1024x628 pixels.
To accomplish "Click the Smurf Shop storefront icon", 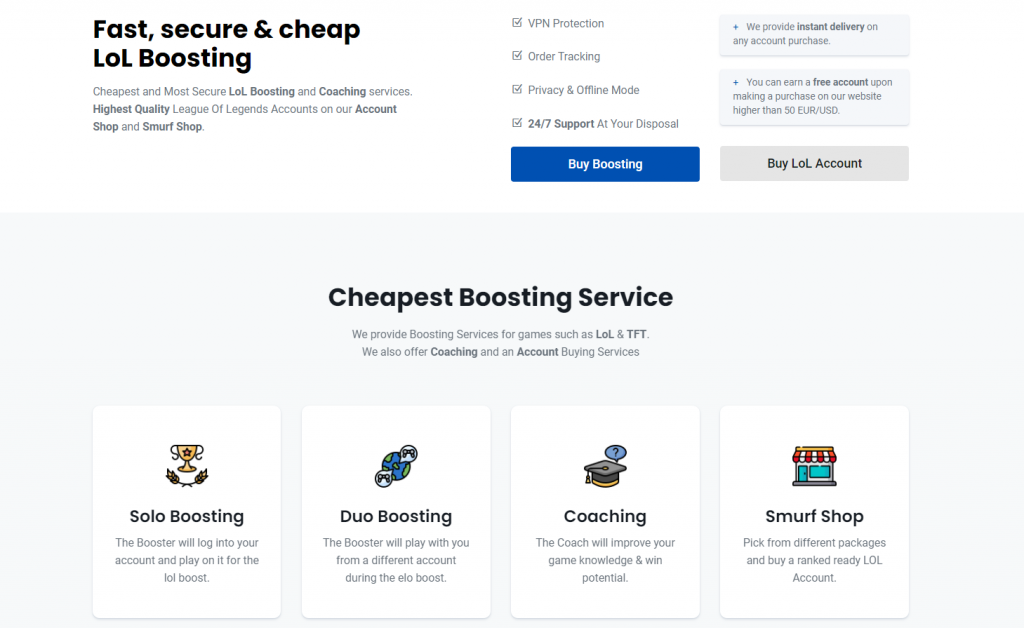I will point(814,465).
